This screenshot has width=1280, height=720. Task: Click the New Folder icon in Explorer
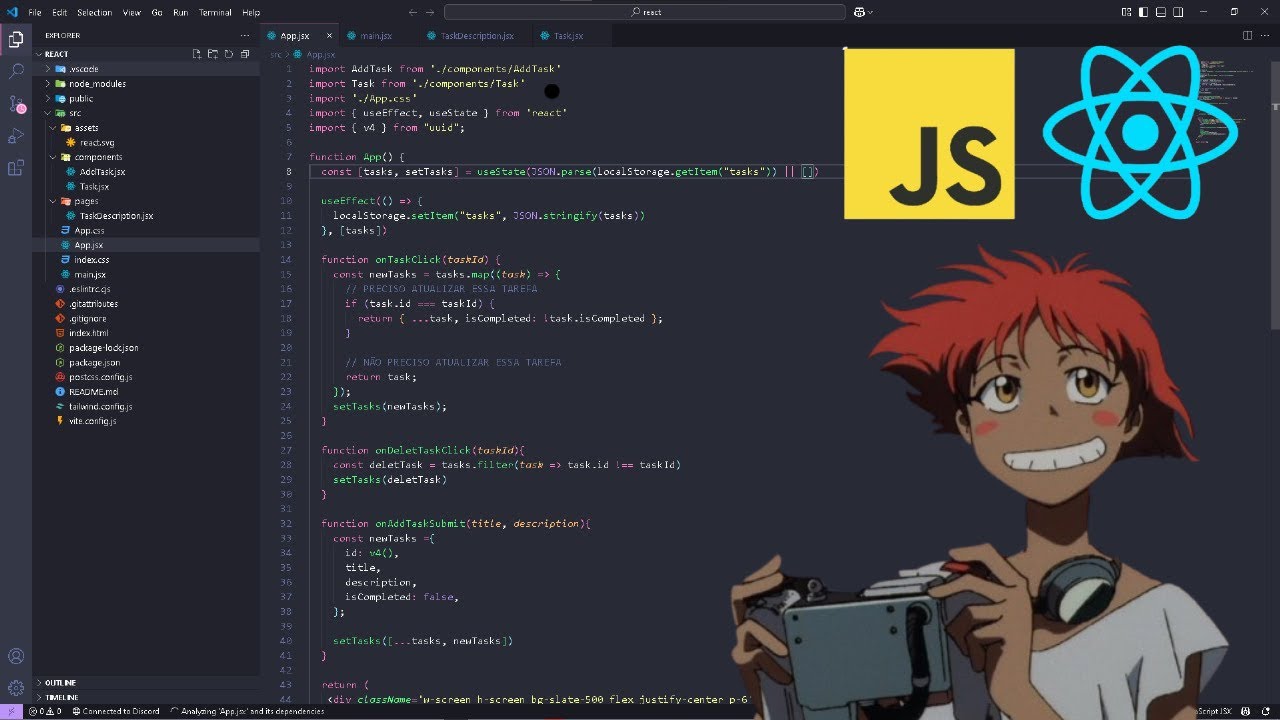point(213,54)
